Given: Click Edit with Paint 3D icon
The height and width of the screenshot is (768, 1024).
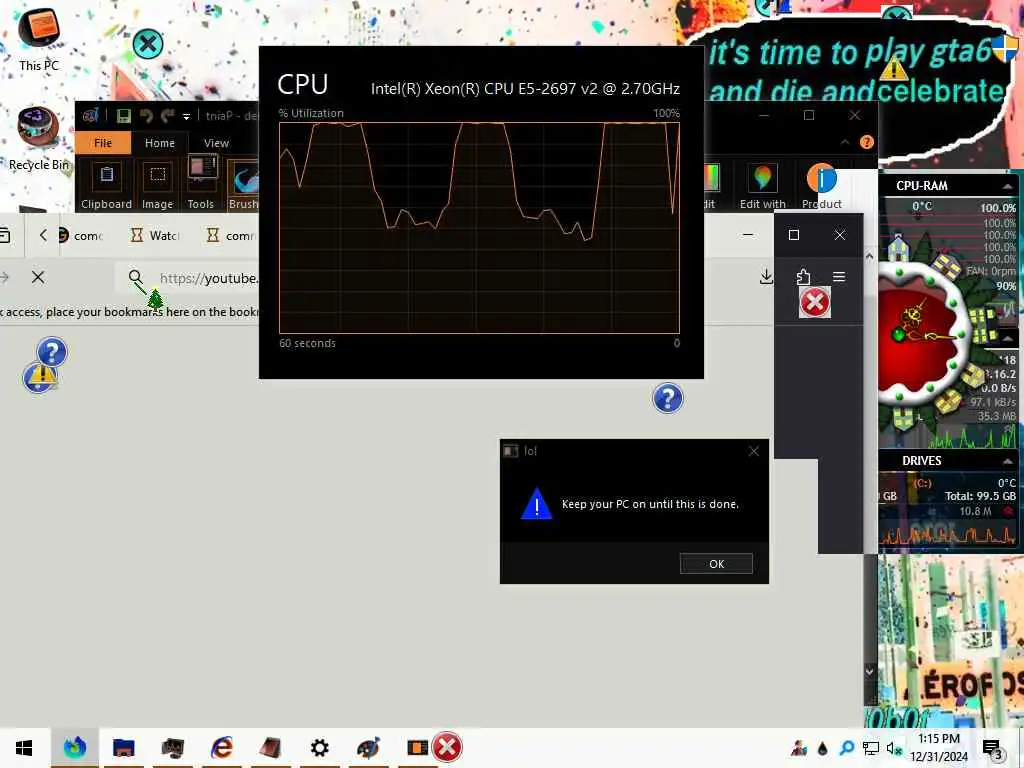Looking at the screenshot, I should [762, 185].
